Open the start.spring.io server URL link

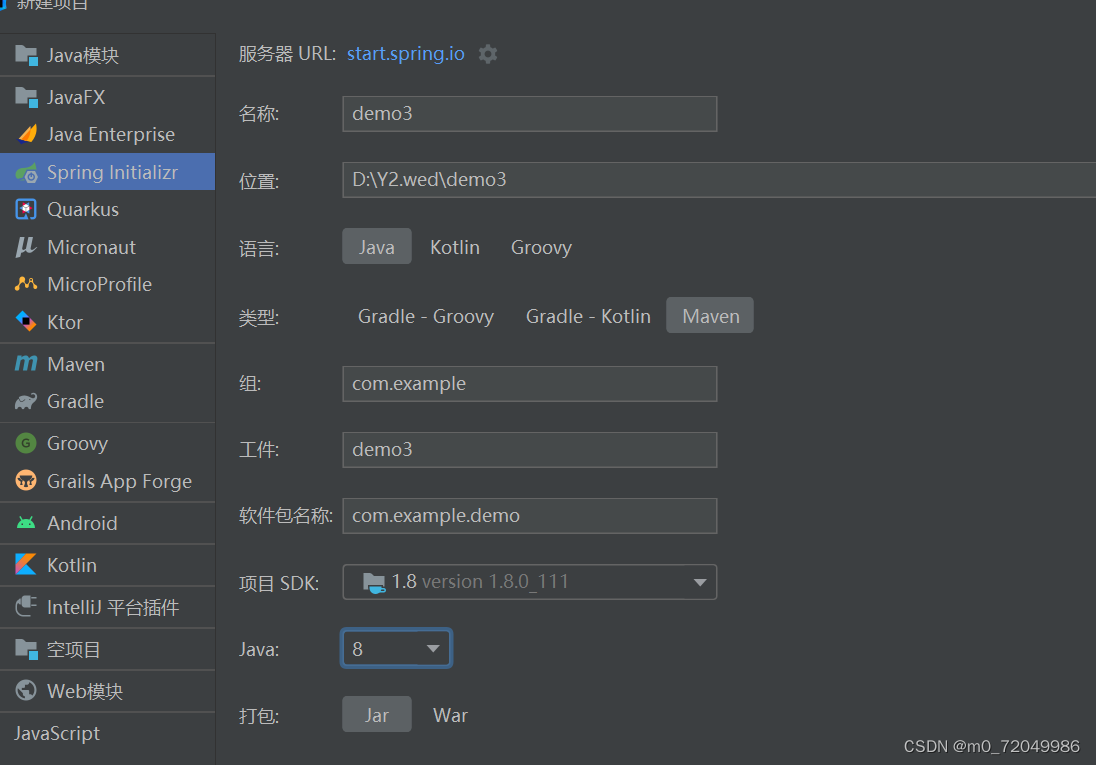(x=405, y=53)
